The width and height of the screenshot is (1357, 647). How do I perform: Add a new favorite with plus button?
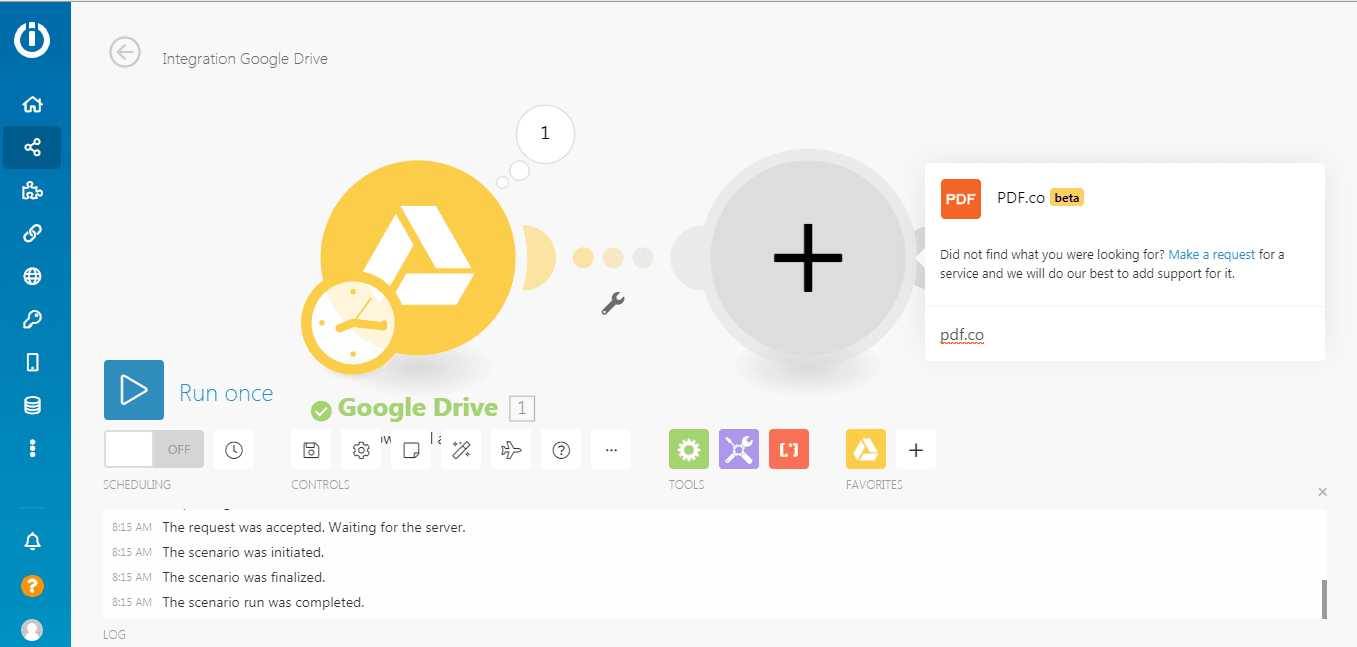click(x=916, y=450)
